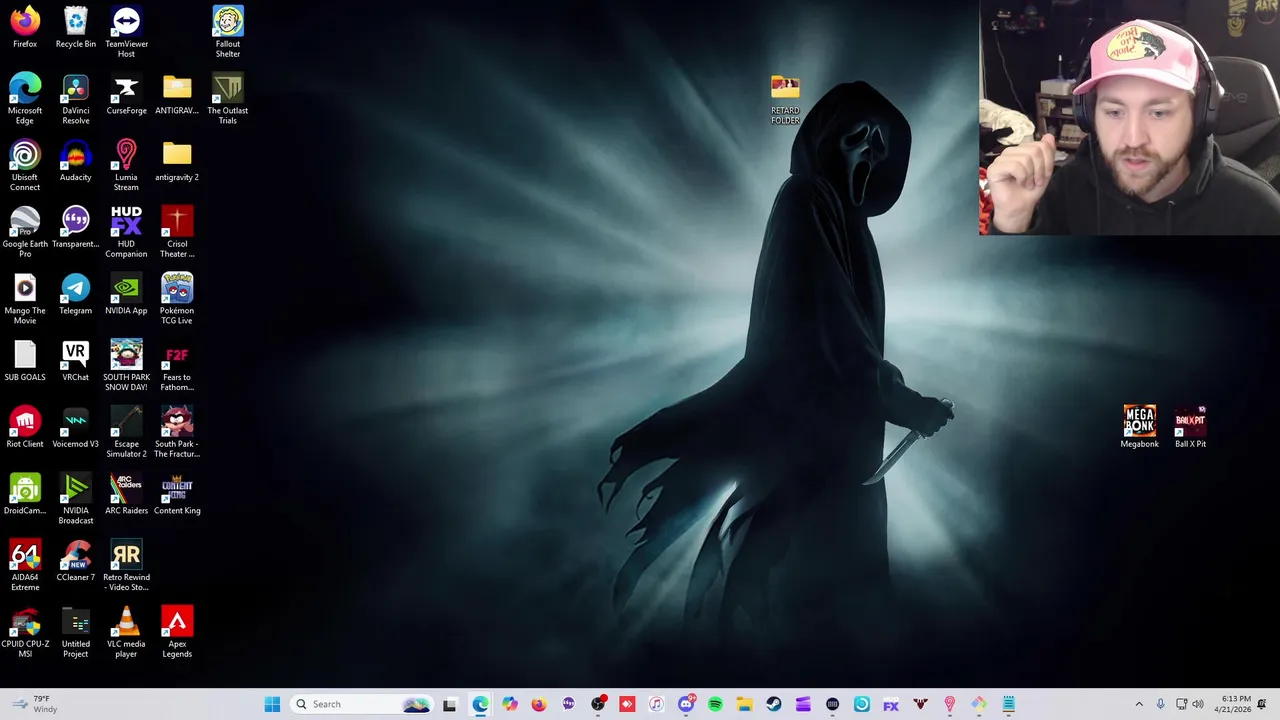Open the Ball X Pit shortcut
Screen dimensions: 1280x720
[x=1190, y=426]
